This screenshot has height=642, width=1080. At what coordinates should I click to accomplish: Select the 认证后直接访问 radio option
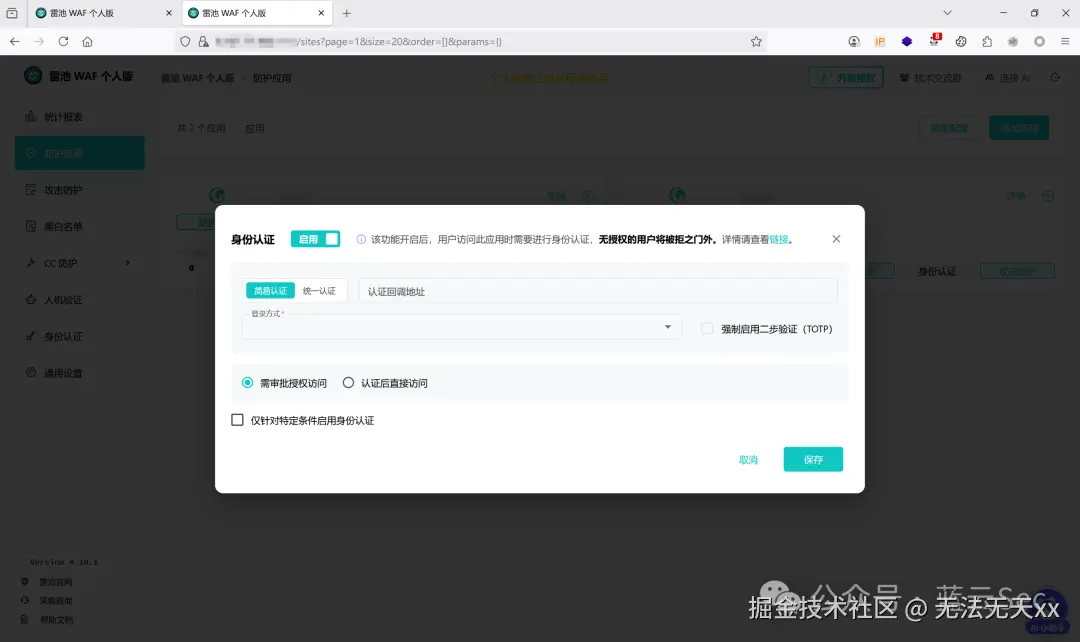(x=348, y=381)
